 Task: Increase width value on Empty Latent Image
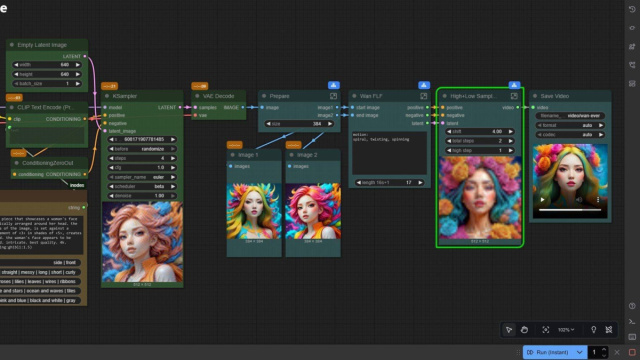tap(78, 65)
